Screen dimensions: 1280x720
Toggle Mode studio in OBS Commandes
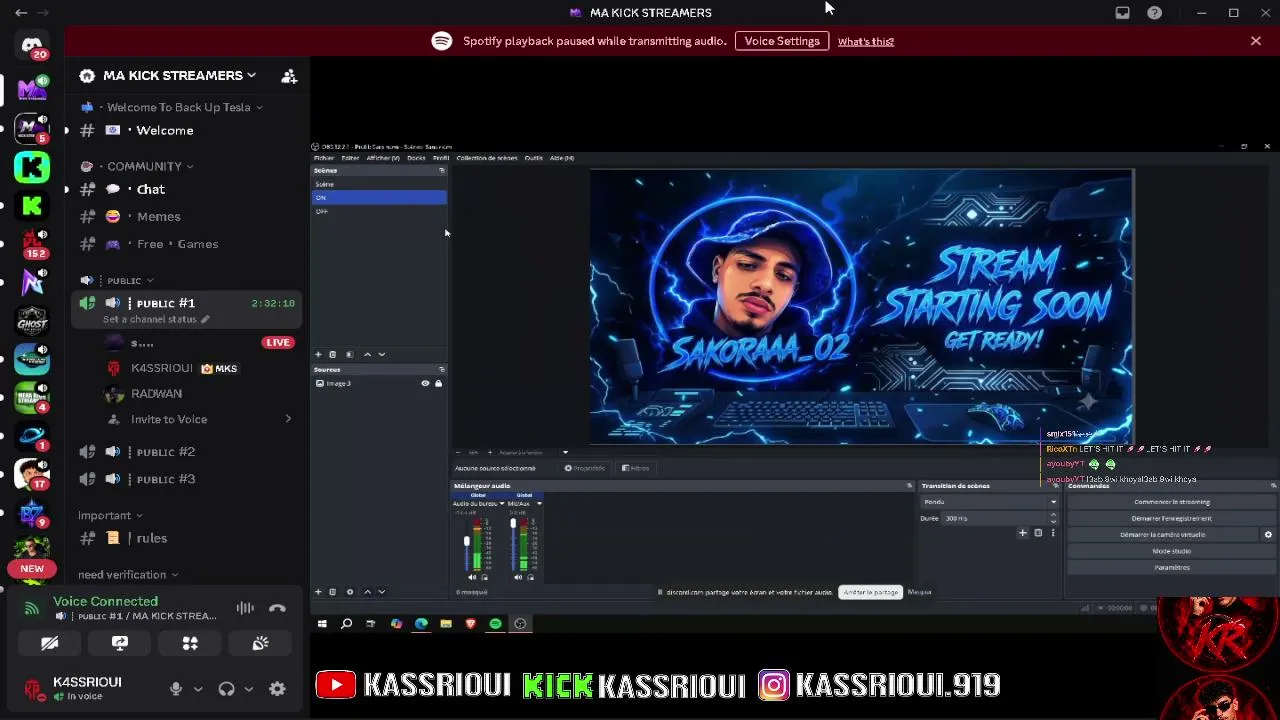[x=1172, y=551]
